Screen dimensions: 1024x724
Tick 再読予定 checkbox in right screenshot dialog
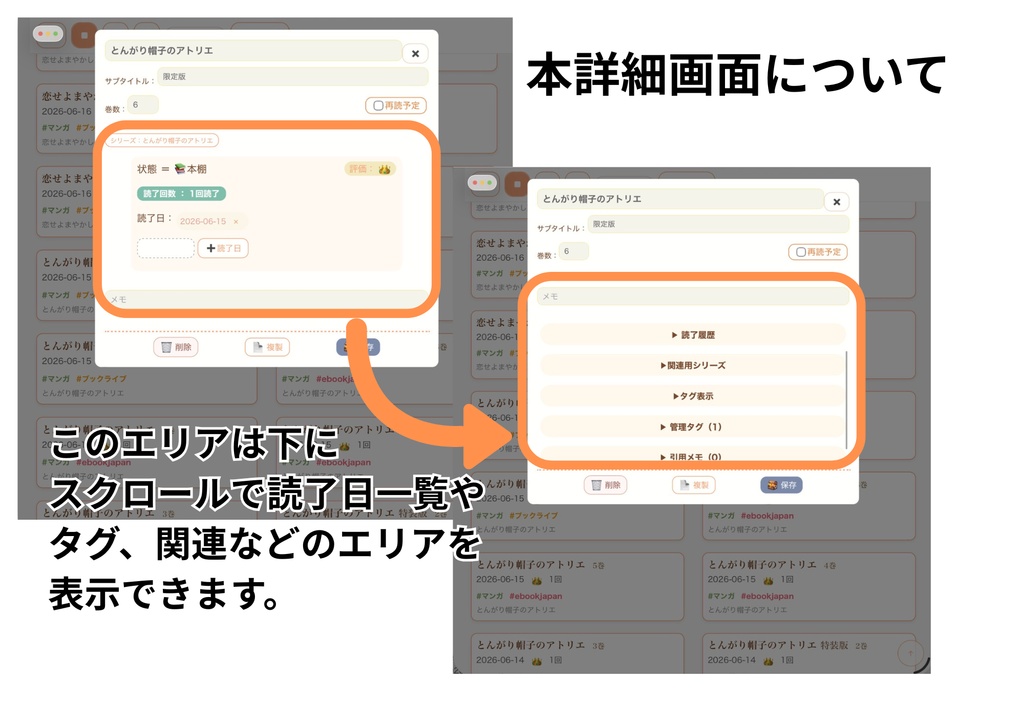[801, 252]
